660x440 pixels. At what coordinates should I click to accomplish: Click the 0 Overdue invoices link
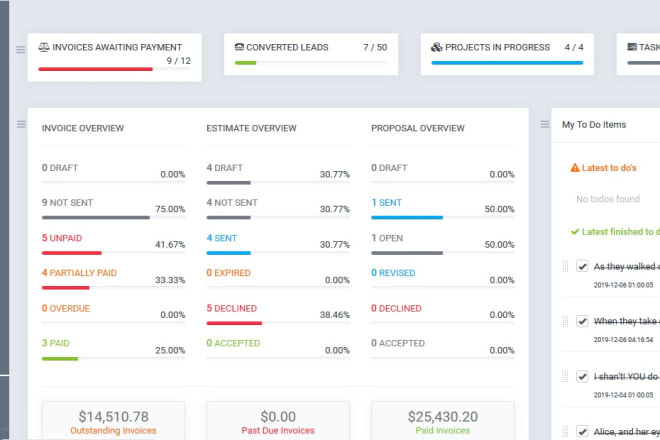pyautogui.click(x=66, y=308)
